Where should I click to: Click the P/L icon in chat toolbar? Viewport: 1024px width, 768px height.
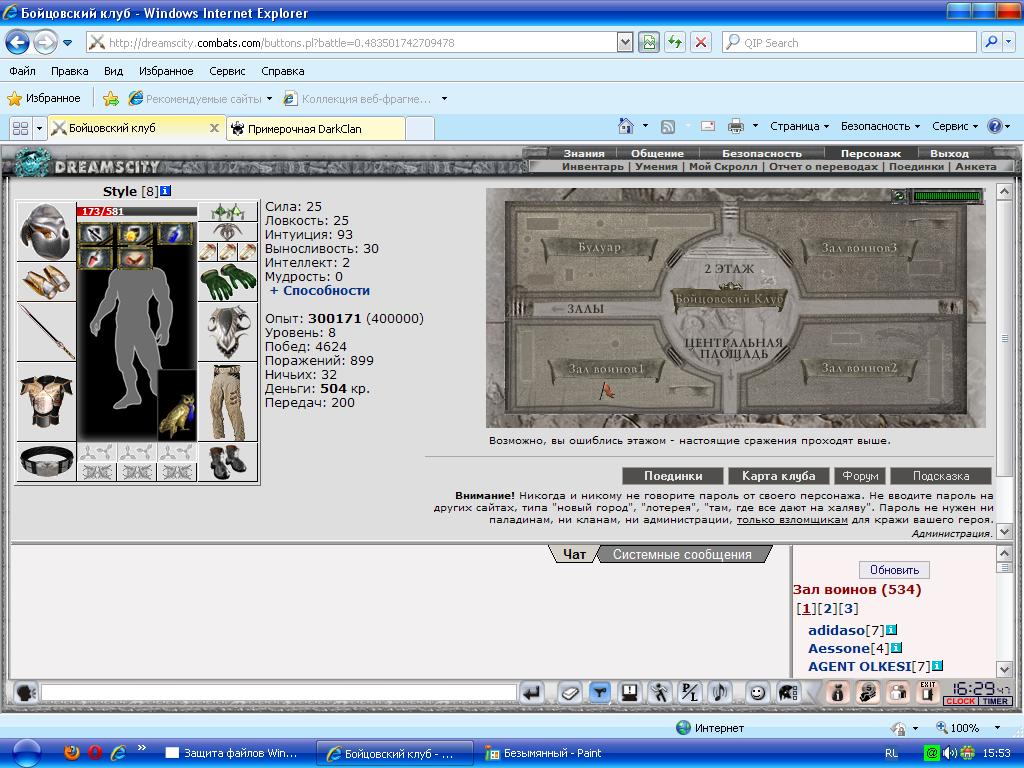(x=690, y=692)
